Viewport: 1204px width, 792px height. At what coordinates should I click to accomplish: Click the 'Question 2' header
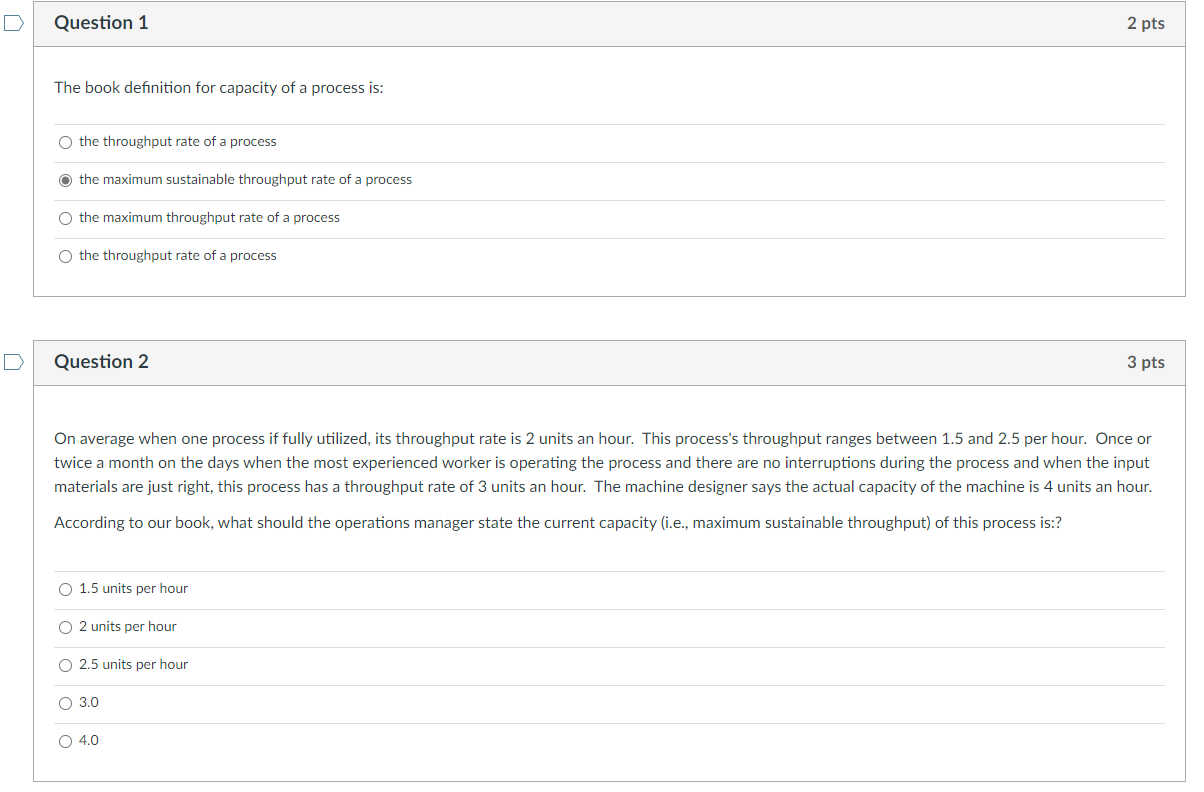click(x=101, y=361)
